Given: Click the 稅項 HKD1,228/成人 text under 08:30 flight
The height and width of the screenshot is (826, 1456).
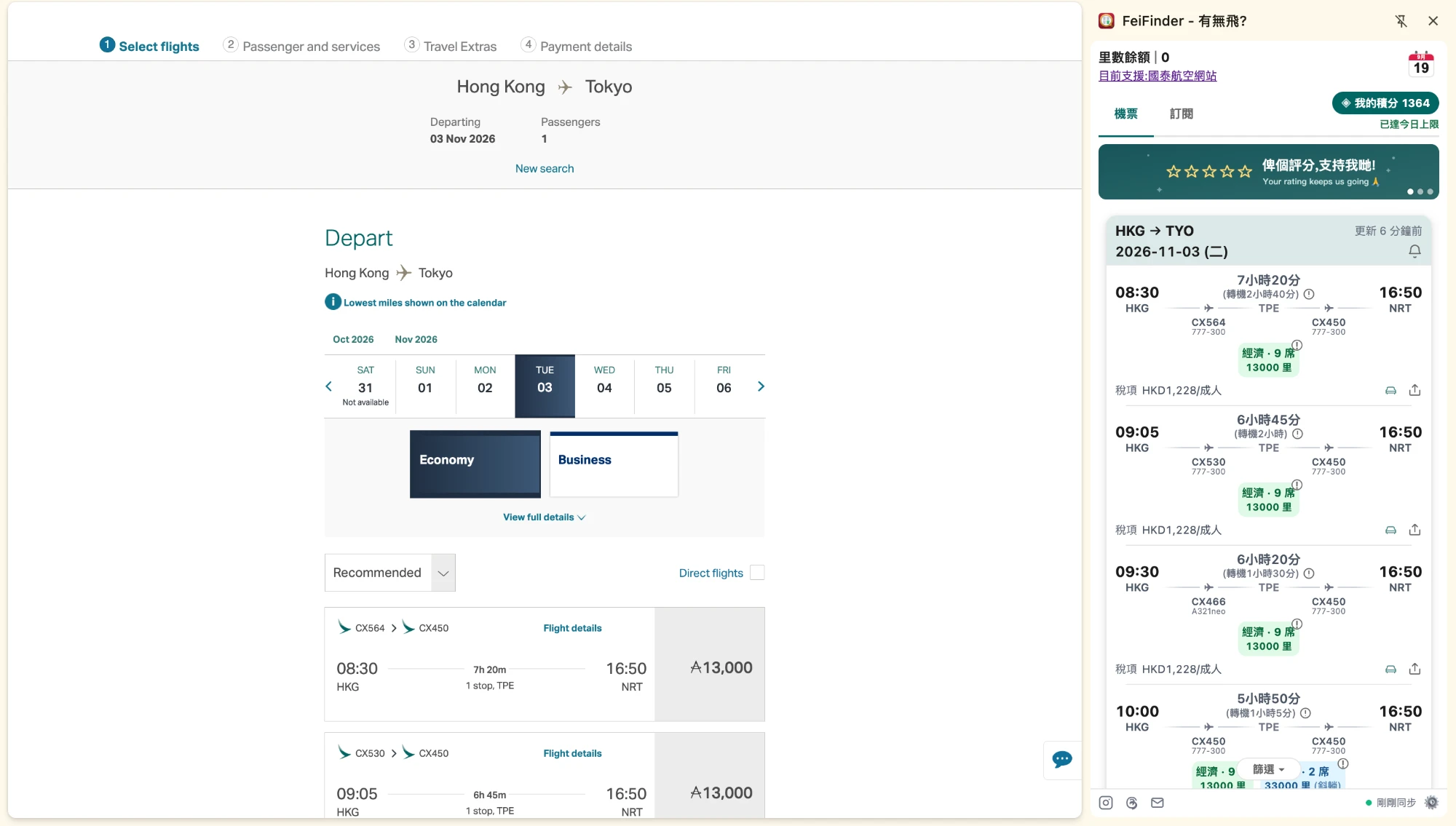Looking at the screenshot, I should [1168, 391].
